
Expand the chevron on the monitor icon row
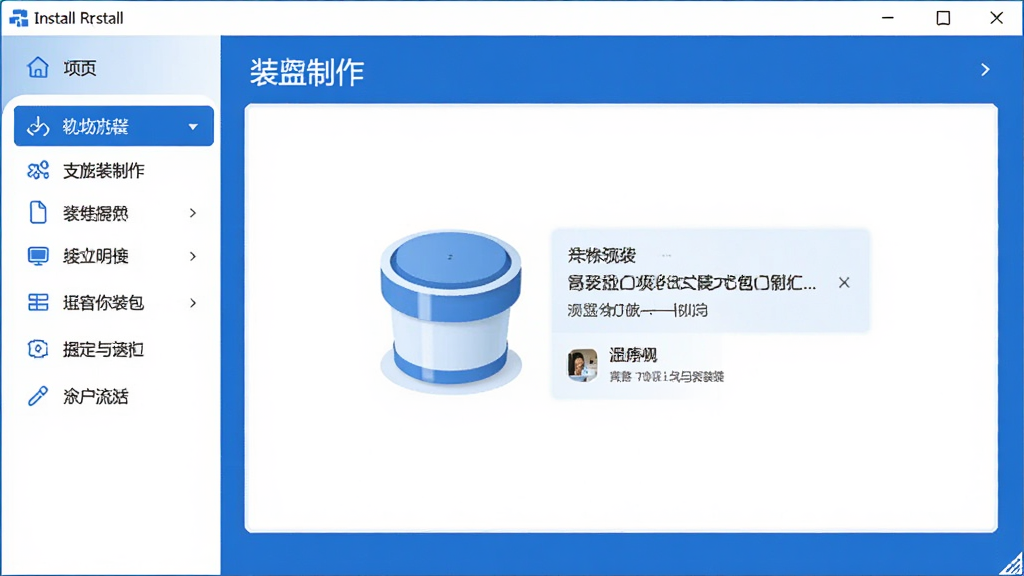click(x=193, y=256)
